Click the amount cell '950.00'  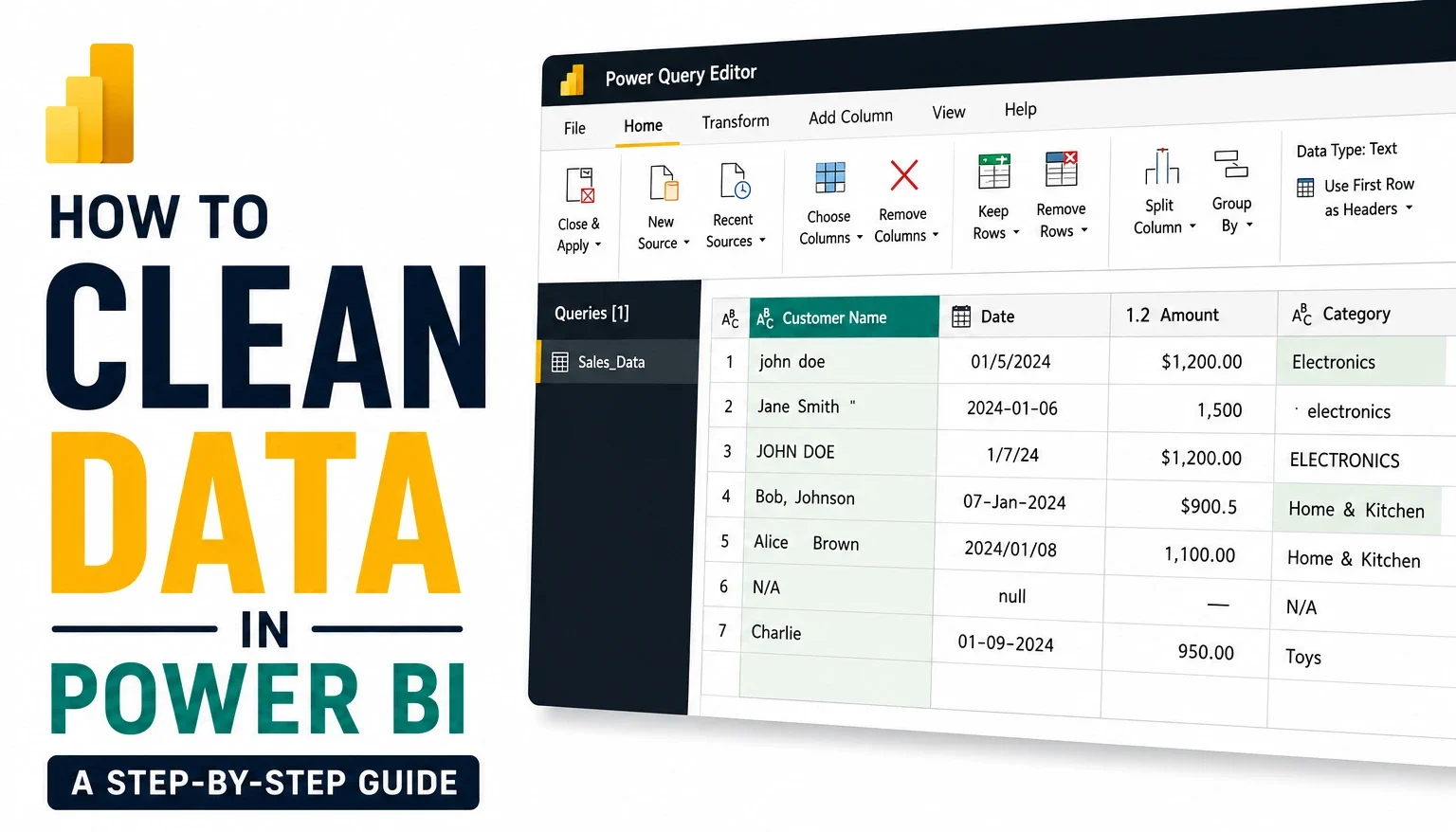tap(1185, 651)
